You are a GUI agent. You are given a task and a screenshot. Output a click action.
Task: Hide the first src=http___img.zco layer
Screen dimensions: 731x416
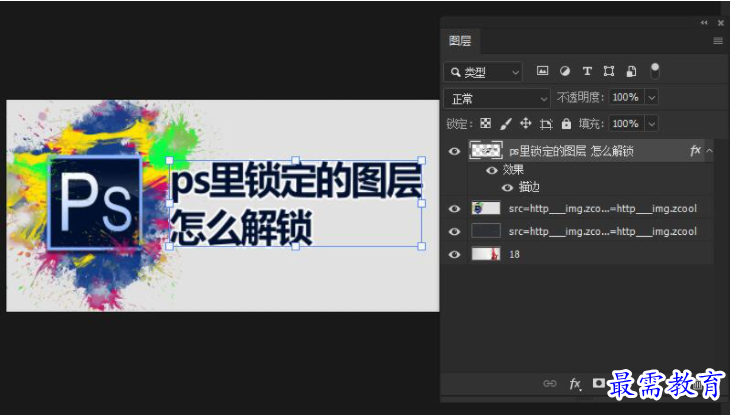pos(455,208)
